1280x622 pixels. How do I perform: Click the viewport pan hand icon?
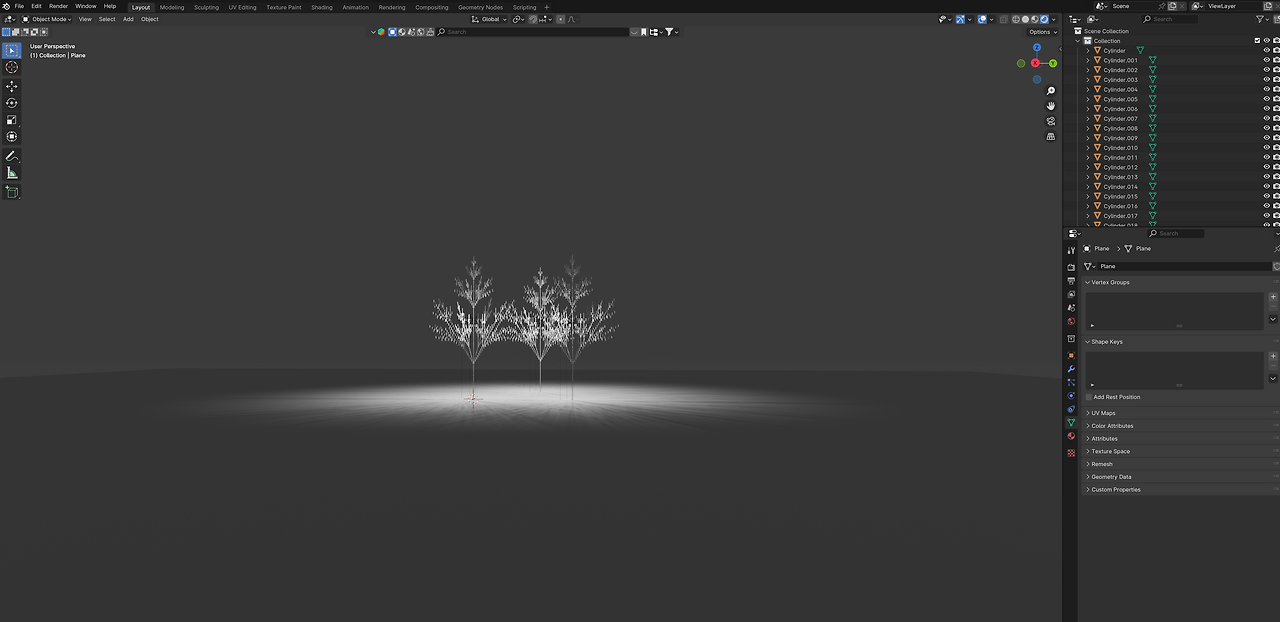1050,106
